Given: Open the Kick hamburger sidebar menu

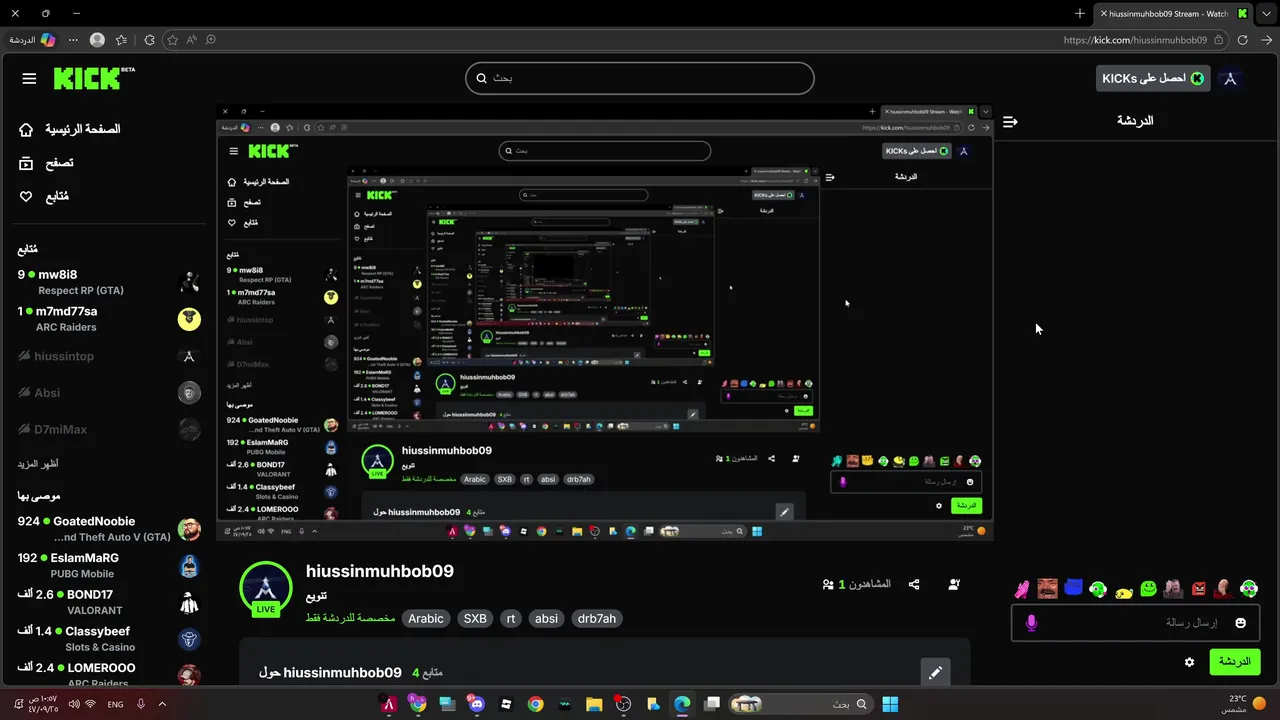Looking at the screenshot, I should coord(29,79).
